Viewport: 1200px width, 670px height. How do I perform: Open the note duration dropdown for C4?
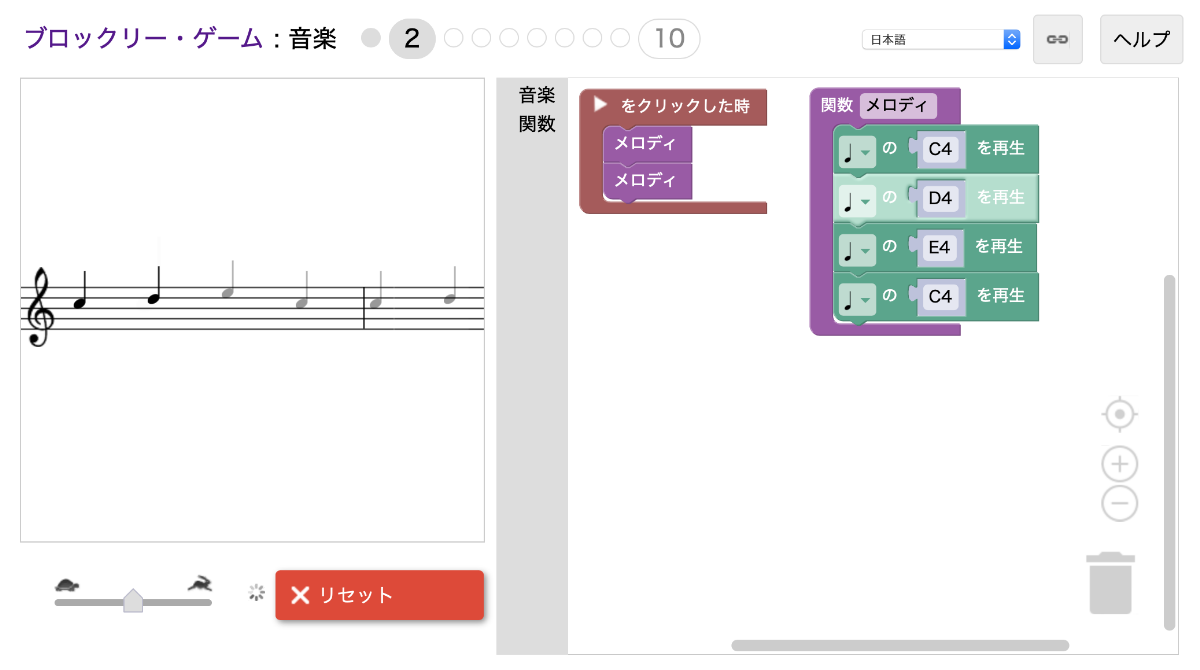(x=857, y=150)
